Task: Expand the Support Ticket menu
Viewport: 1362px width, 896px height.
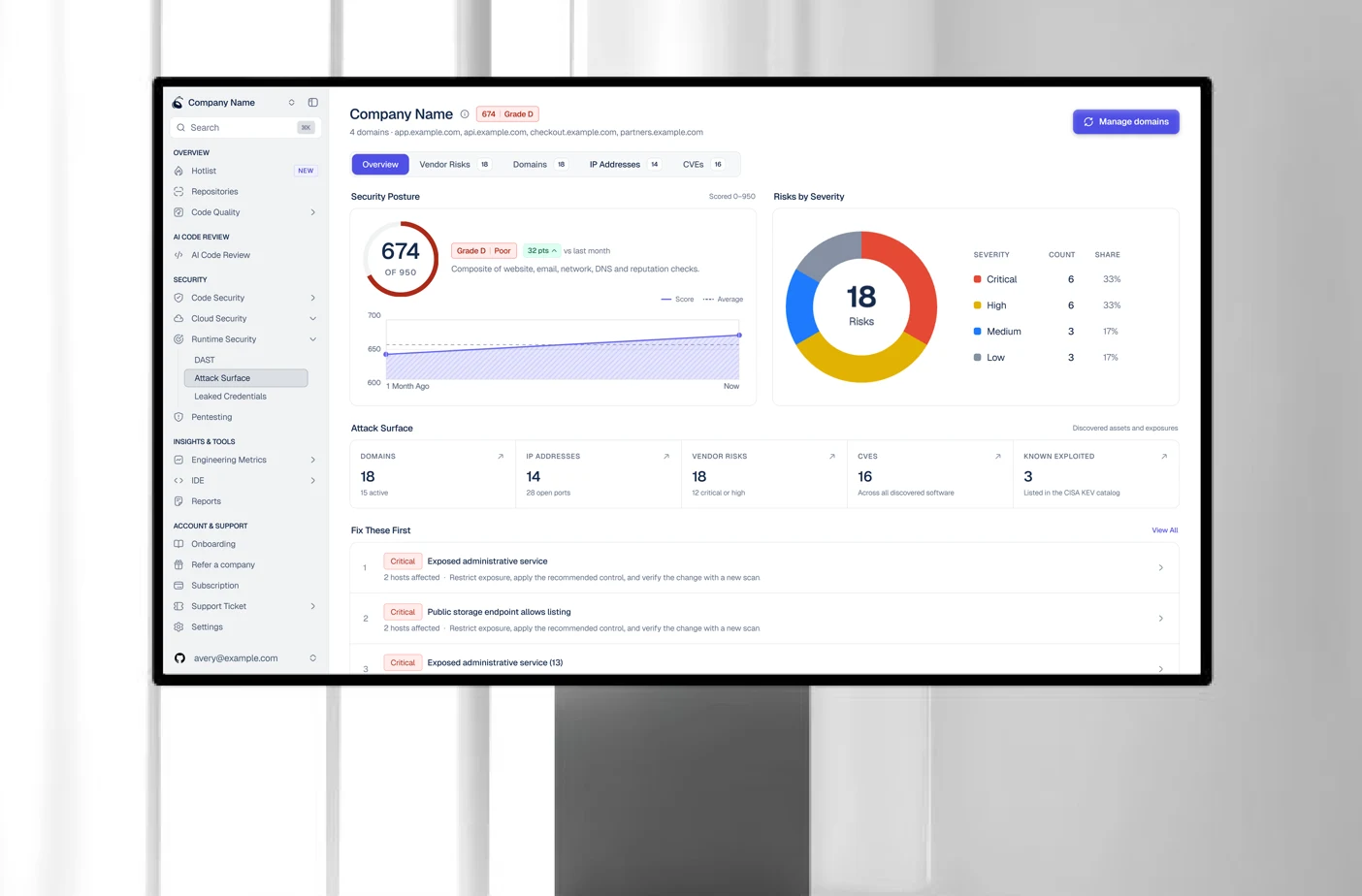Action: coord(312,606)
